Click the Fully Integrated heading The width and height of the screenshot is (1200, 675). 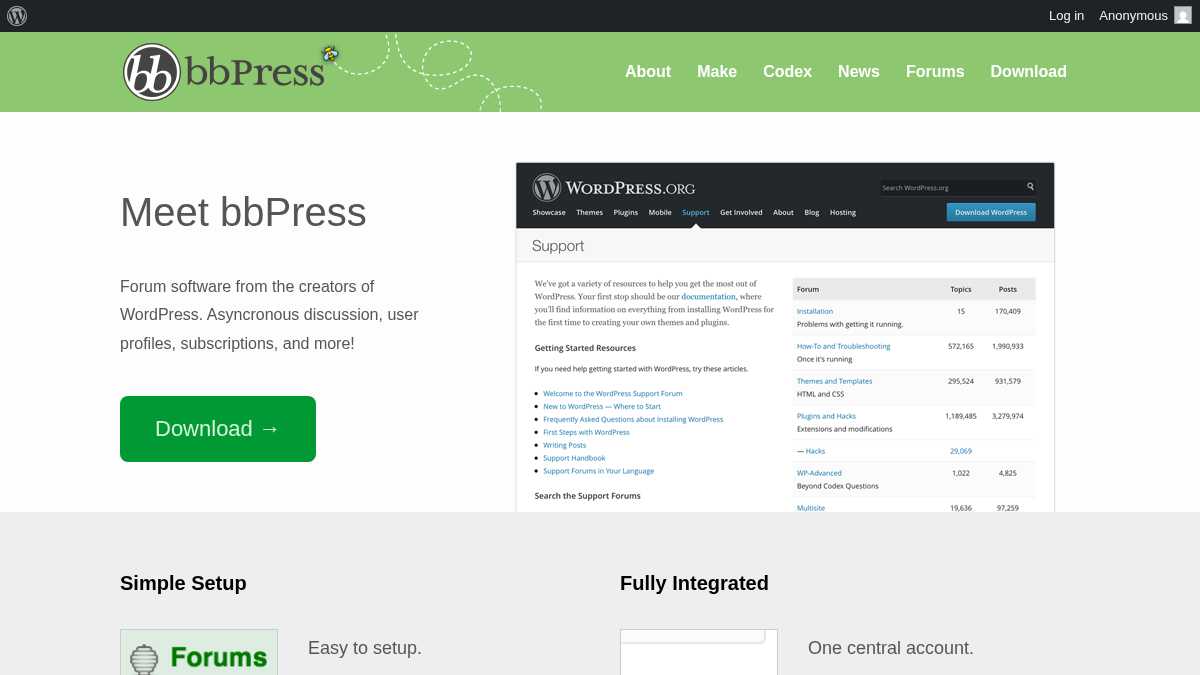[694, 583]
